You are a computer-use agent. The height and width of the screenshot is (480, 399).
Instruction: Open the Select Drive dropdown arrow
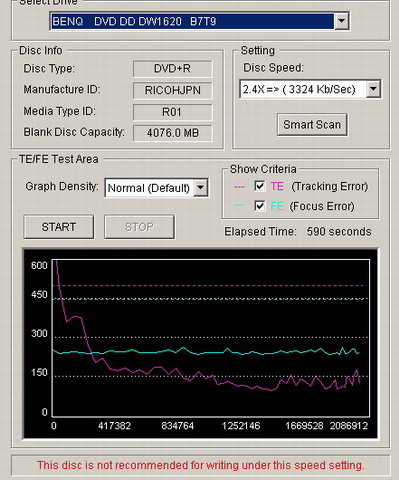point(341,21)
